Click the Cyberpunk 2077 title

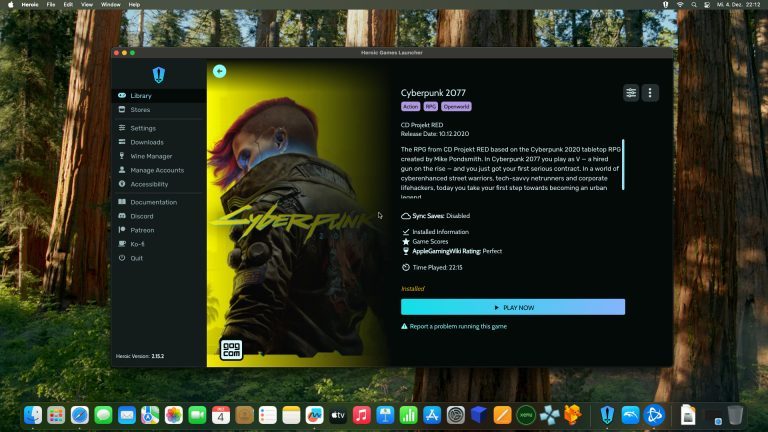point(433,93)
